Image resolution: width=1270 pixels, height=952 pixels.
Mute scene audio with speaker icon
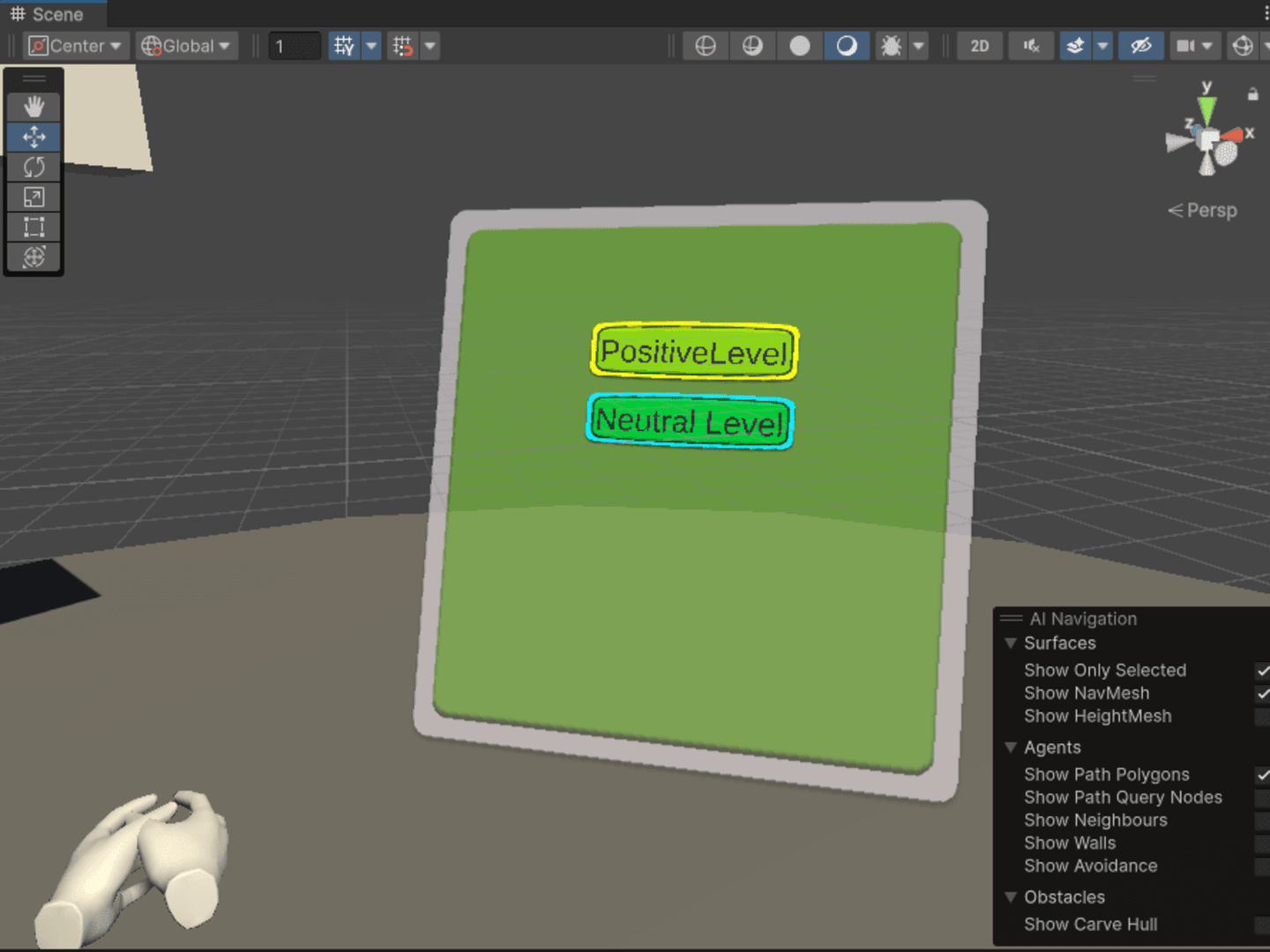[x=1031, y=46]
